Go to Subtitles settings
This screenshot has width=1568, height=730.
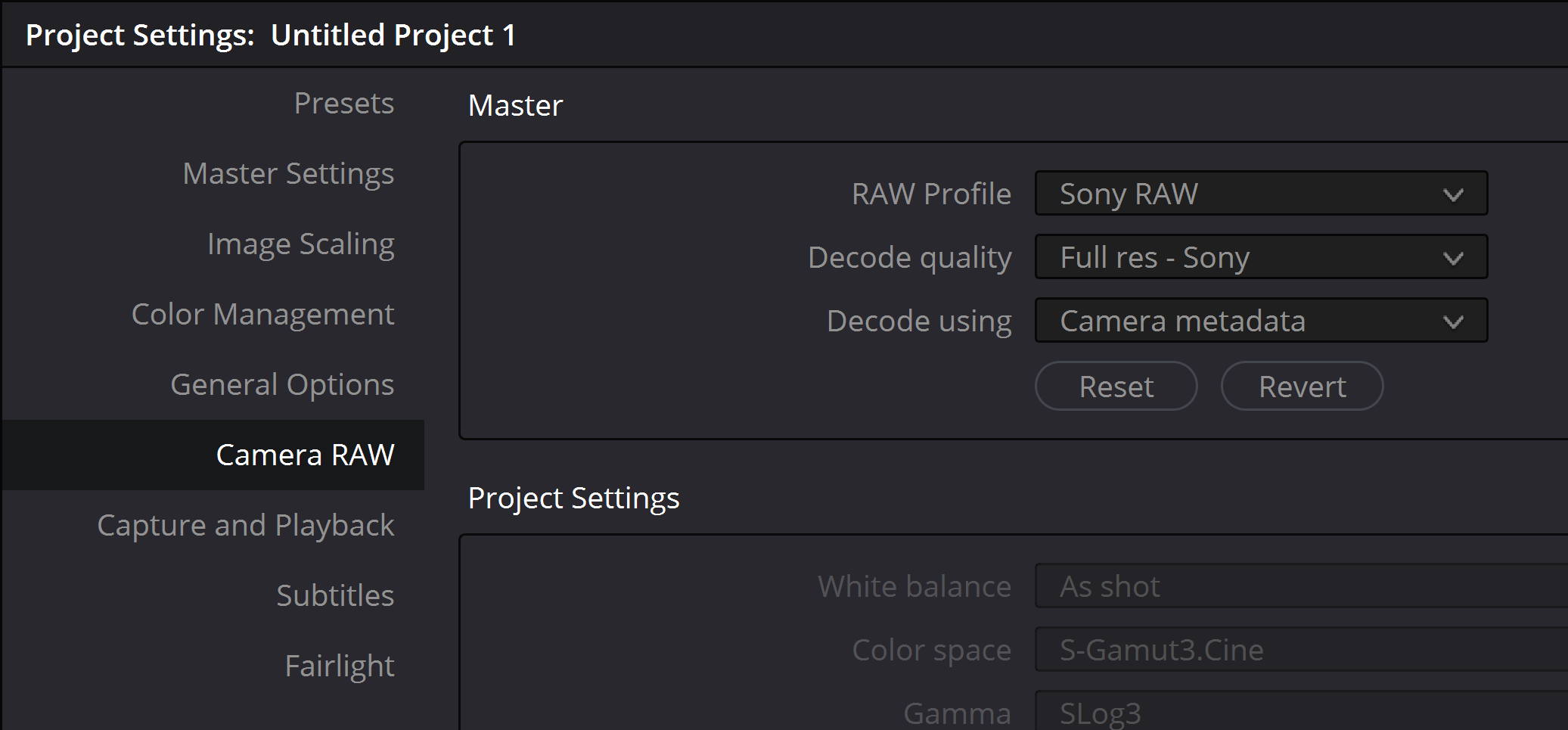click(335, 596)
